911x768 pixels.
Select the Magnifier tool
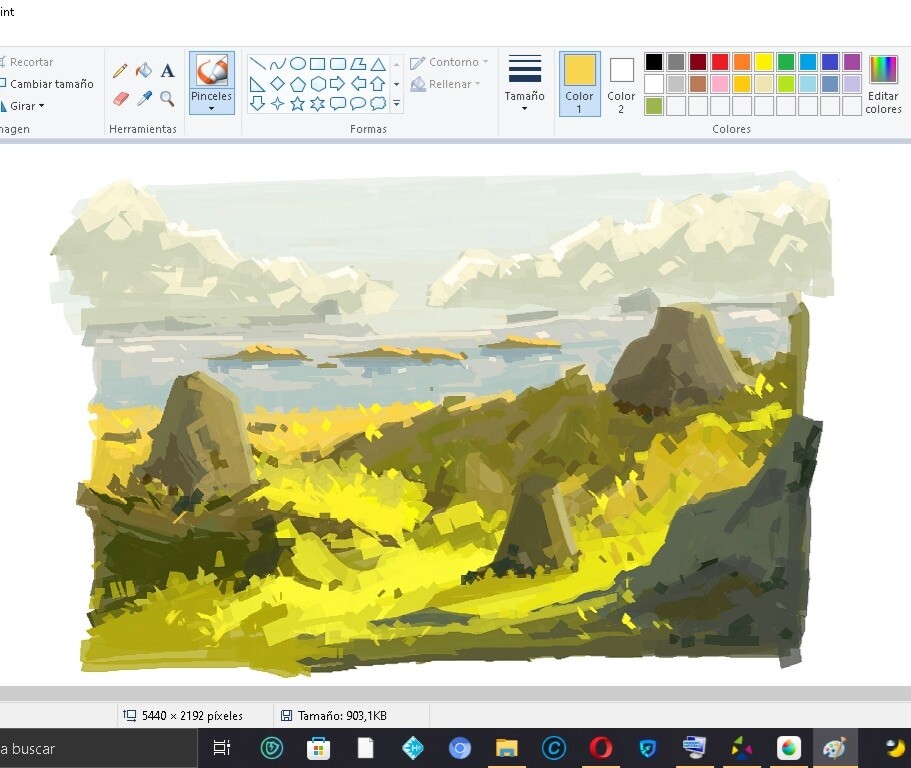point(166,99)
